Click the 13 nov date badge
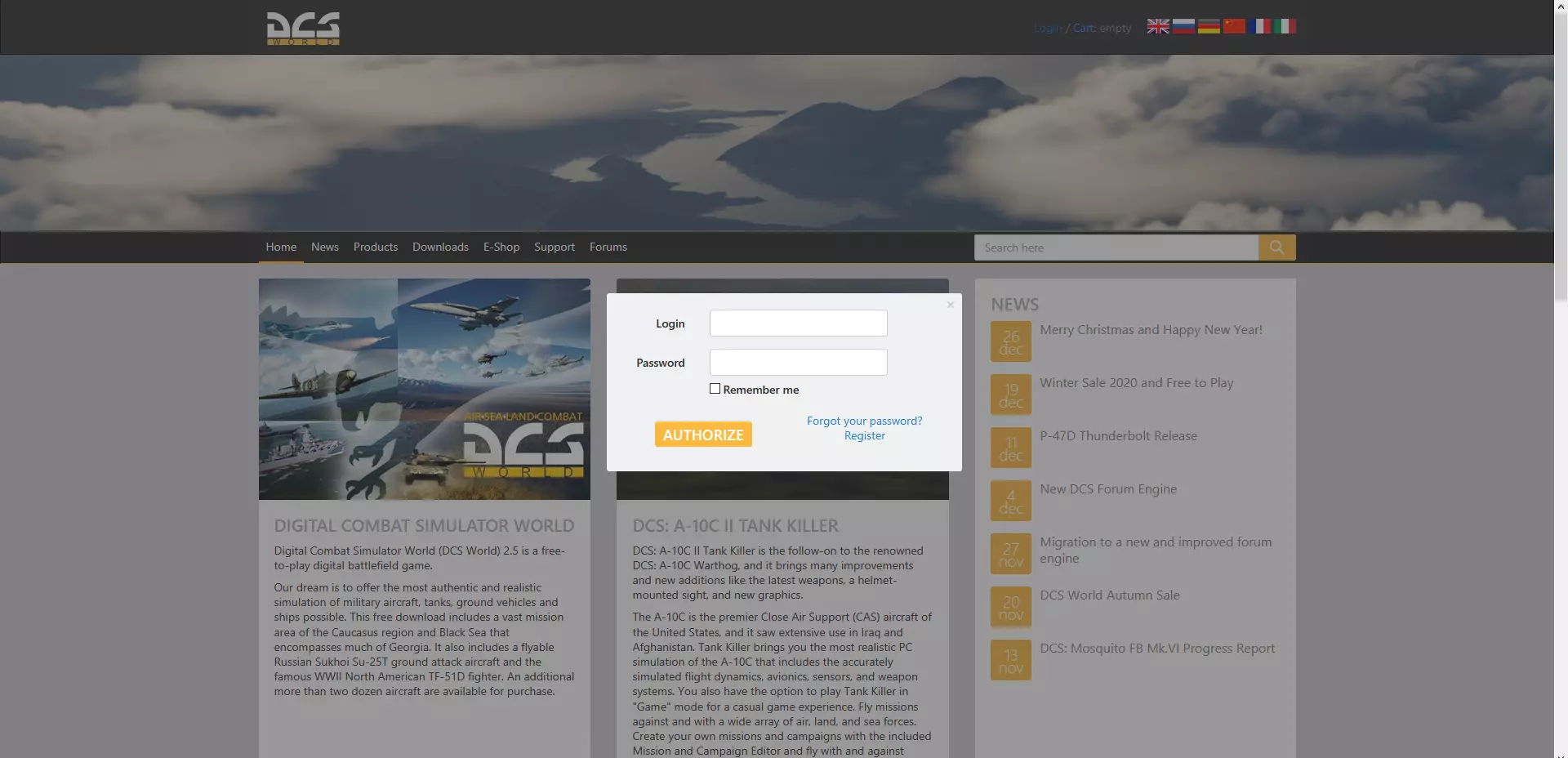This screenshot has width=1568, height=758. pyautogui.click(x=1011, y=661)
